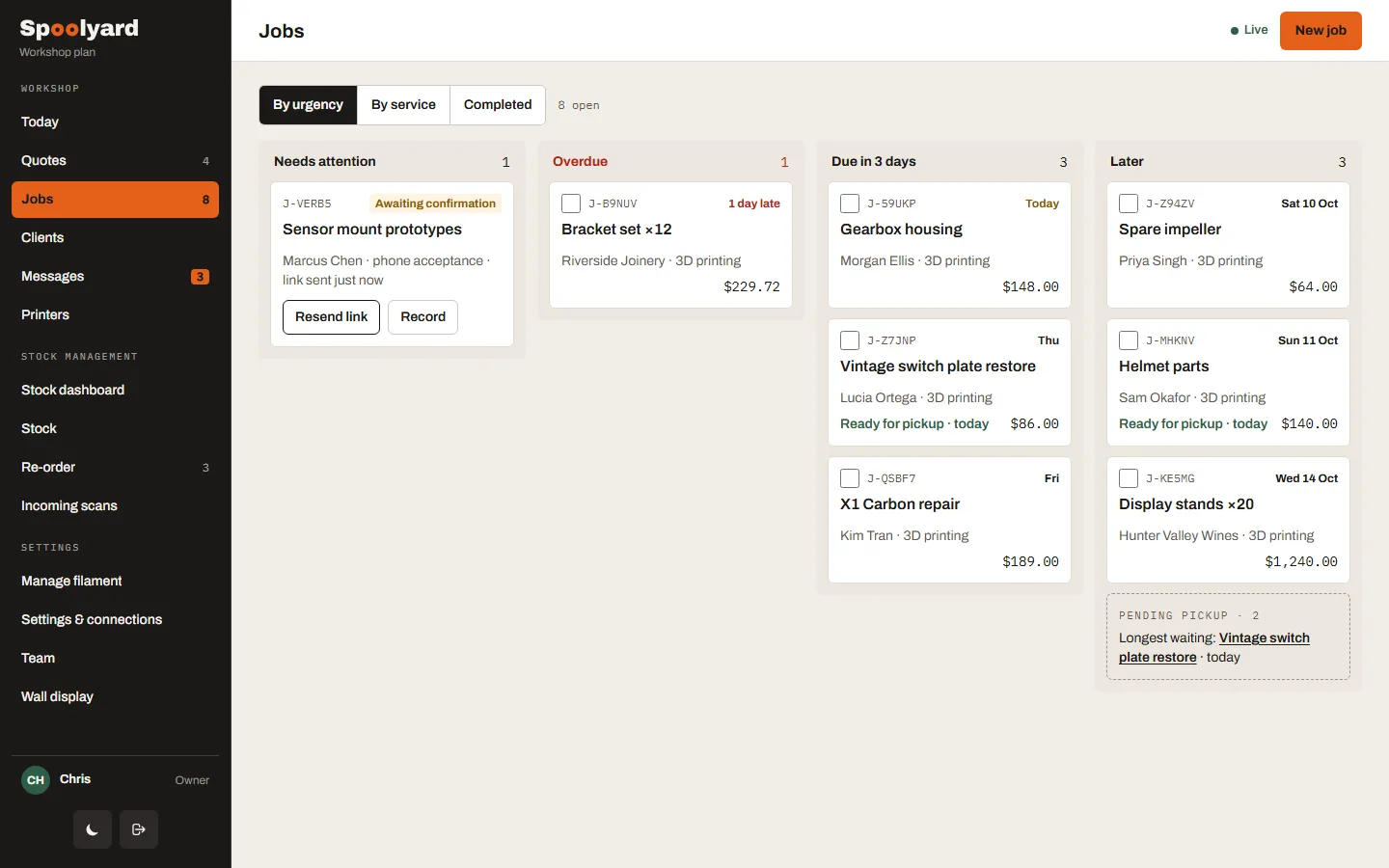
Task: Open Settings & connections
Action: pos(115,620)
